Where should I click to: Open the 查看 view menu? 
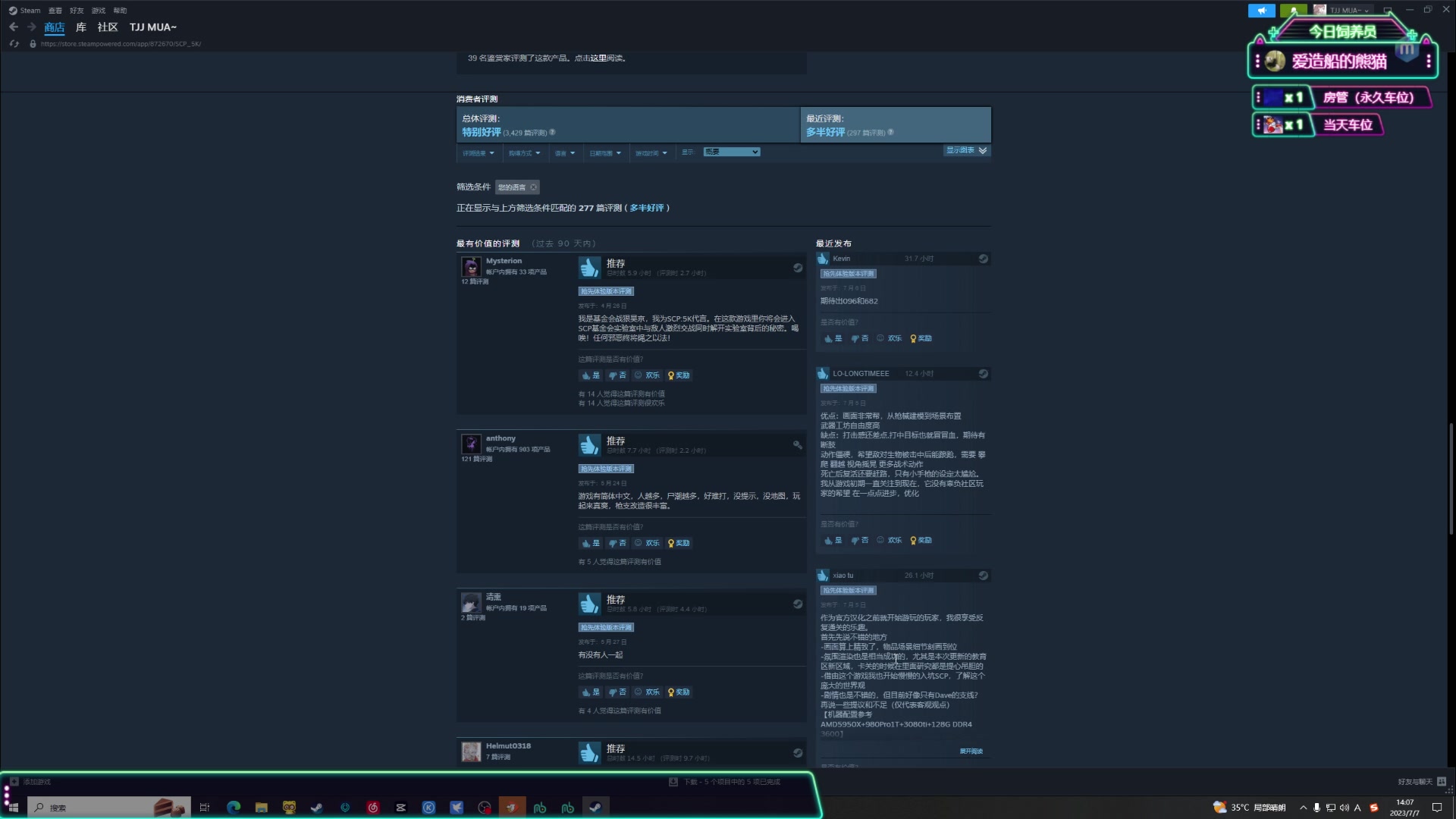[55, 11]
